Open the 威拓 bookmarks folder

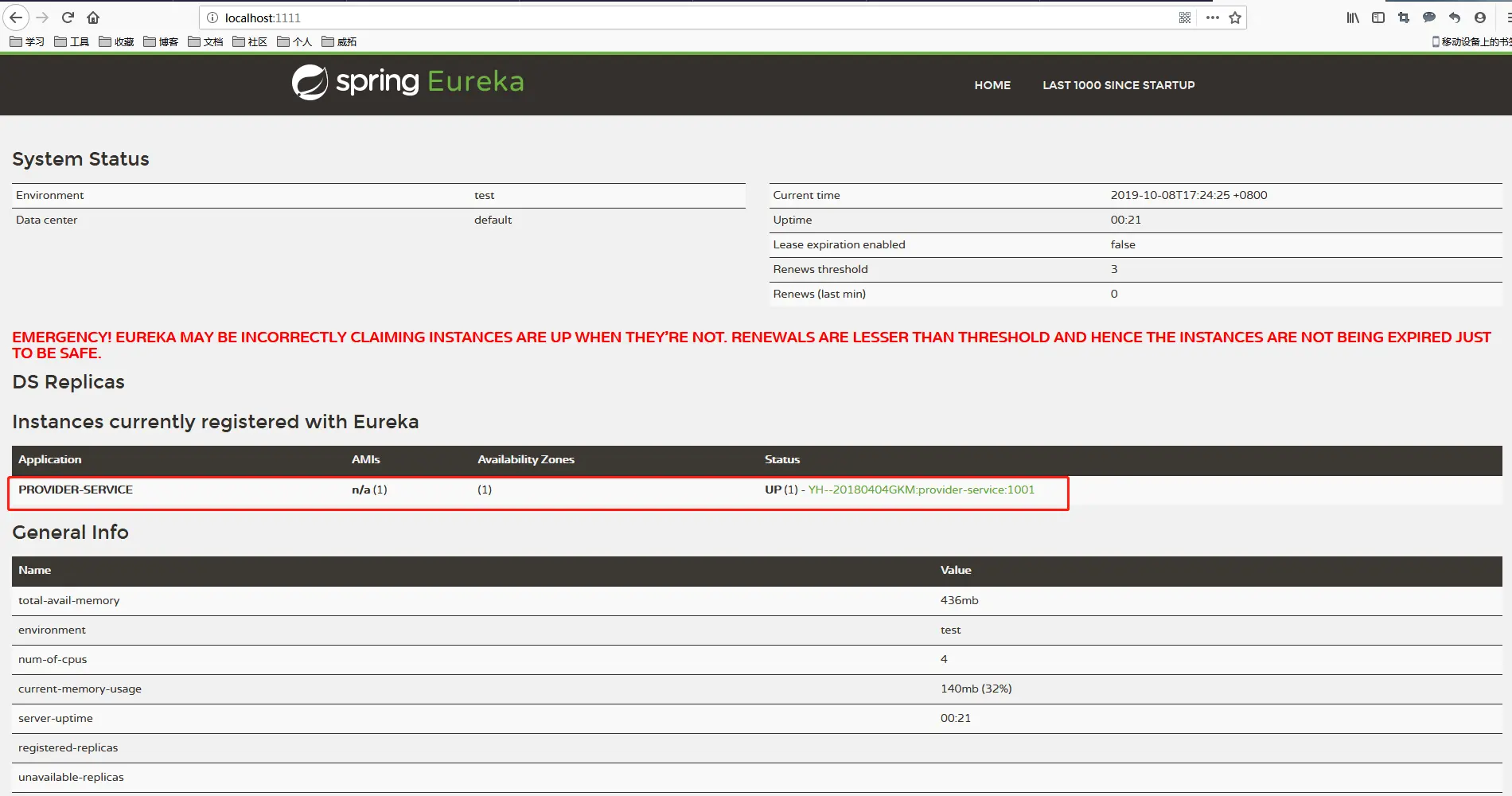(339, 41)
